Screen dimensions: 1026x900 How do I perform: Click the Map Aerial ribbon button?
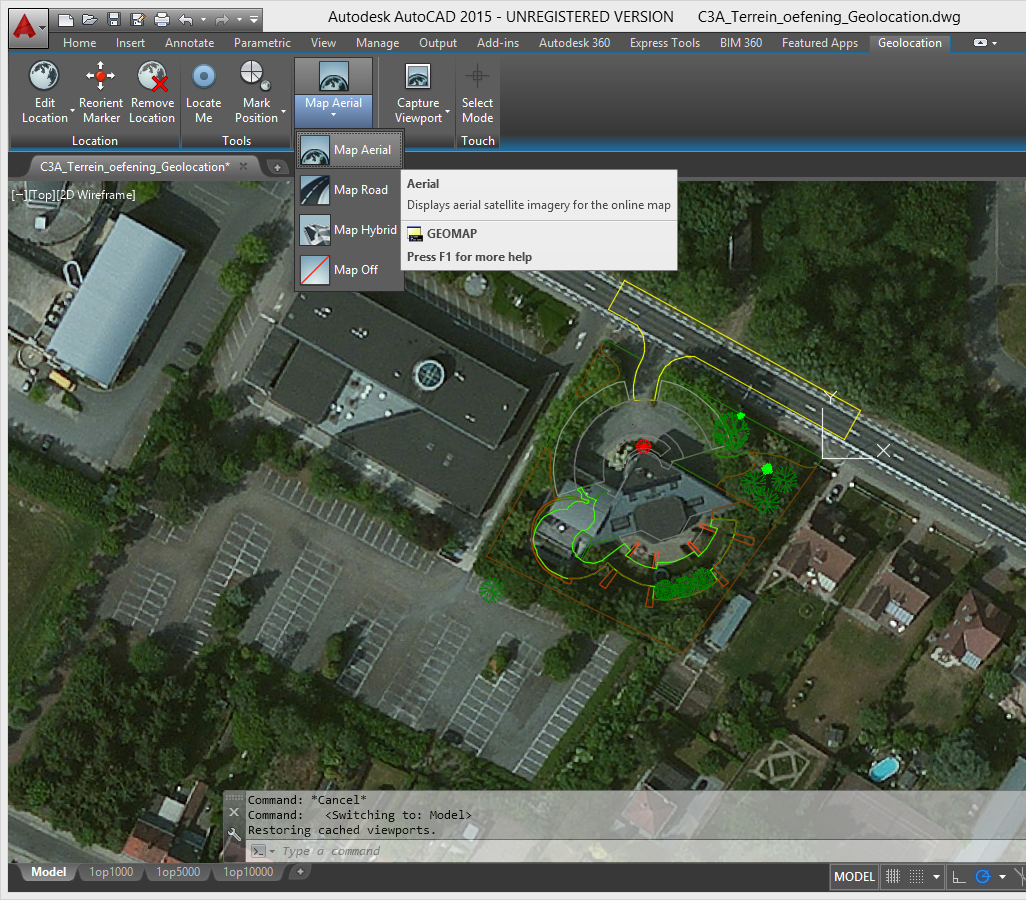(333, 92)
